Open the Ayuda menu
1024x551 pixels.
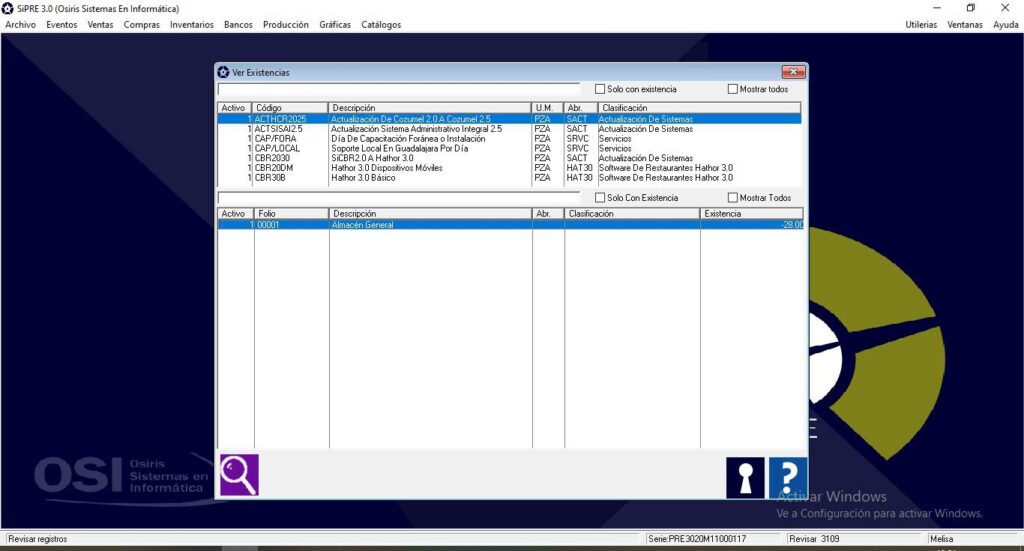pos(1006,25)
